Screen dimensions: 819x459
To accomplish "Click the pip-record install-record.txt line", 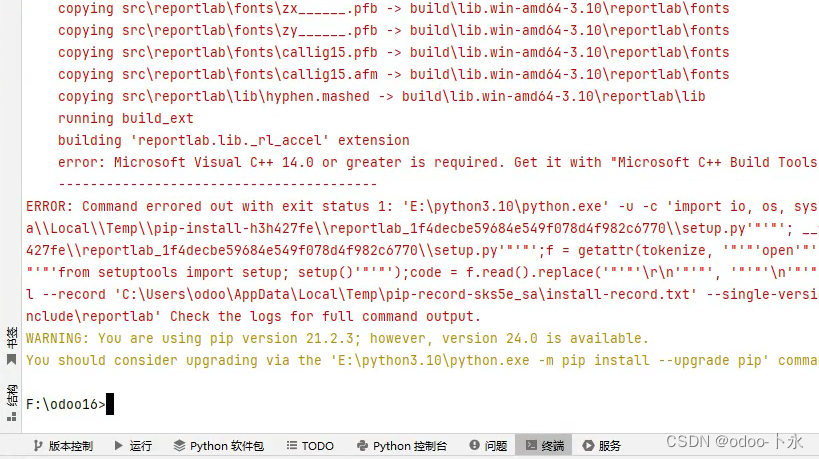I will tap(422, 295).
